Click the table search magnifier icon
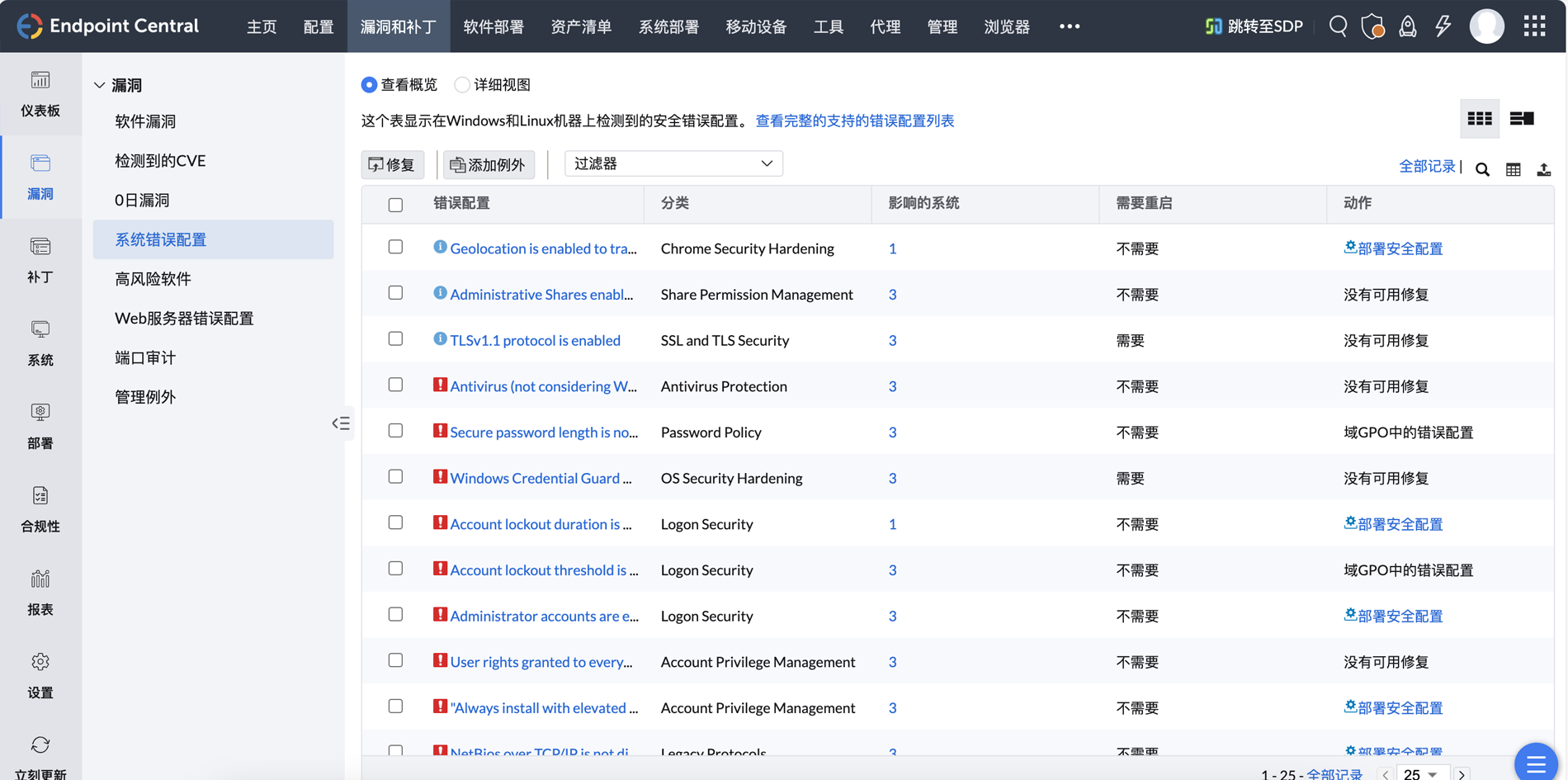 [1482, 169]
